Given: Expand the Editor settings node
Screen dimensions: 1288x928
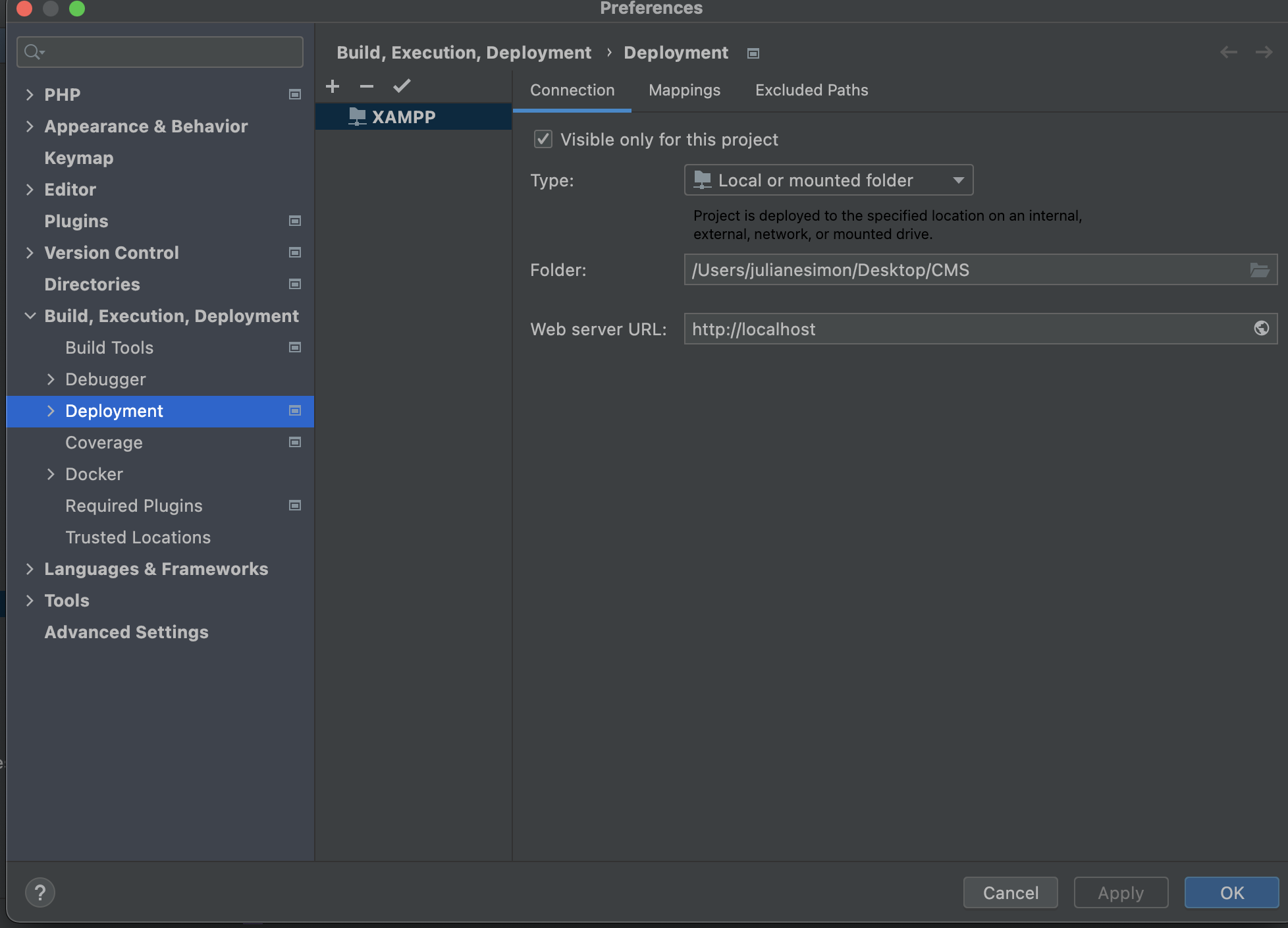Looking at the screenshot, I should pyautogui.click(x=30, y=189).
